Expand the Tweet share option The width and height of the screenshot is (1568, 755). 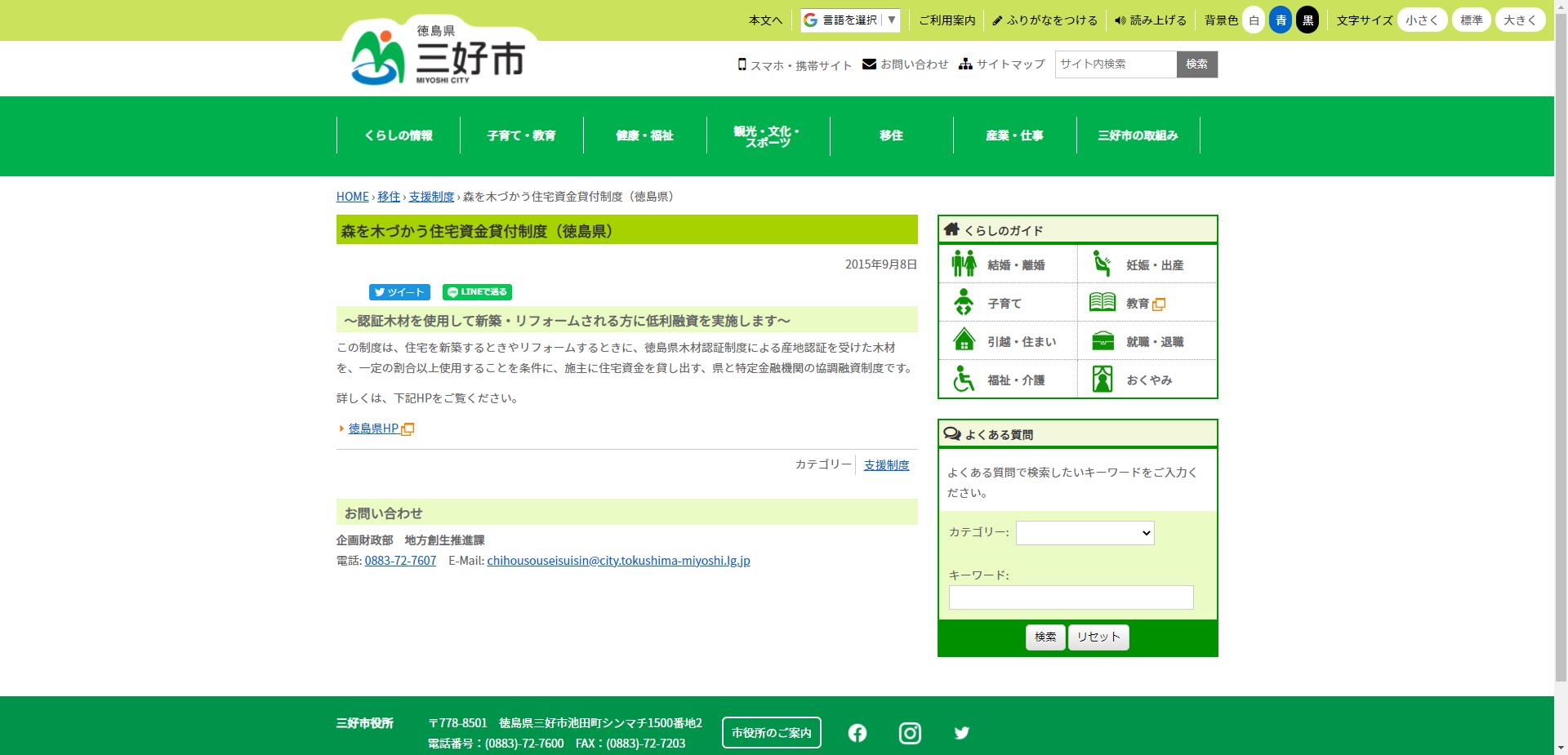click(399, 292)
